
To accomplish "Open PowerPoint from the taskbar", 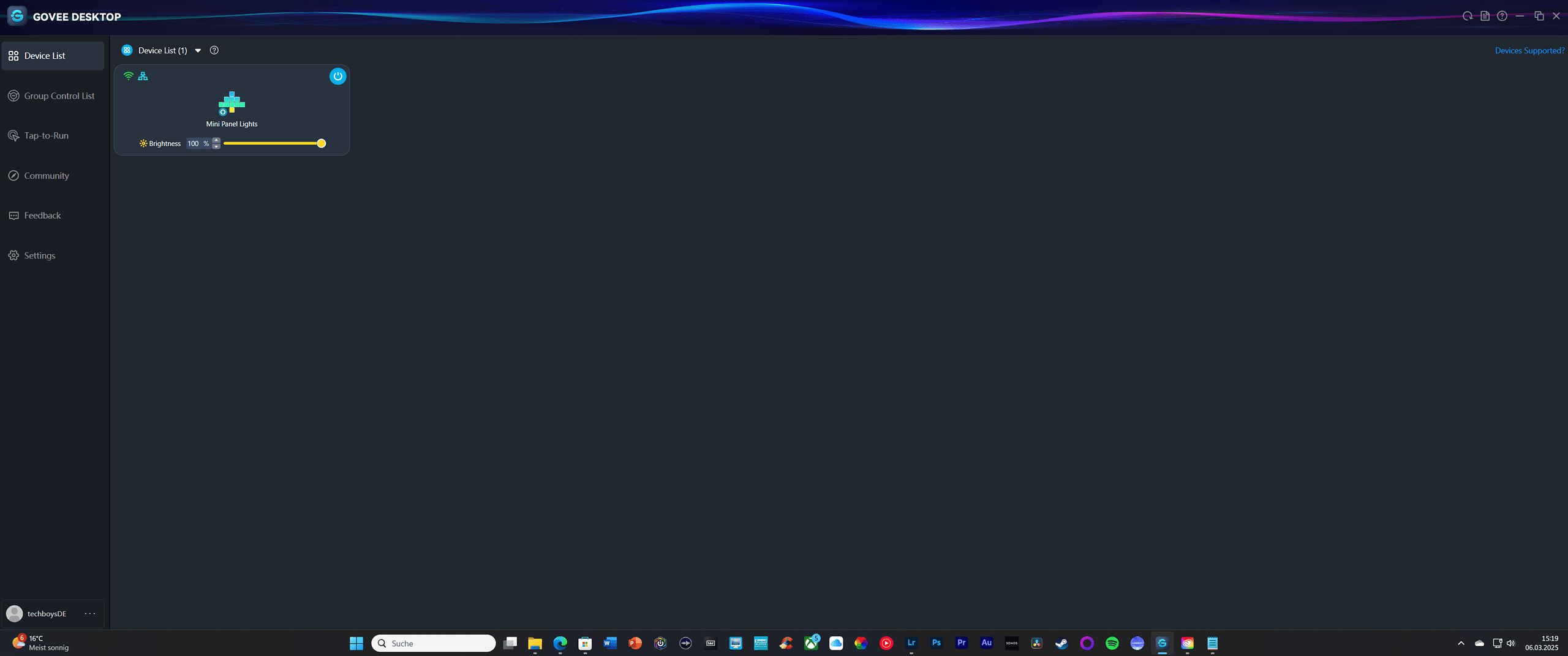I will pos(635,643).
